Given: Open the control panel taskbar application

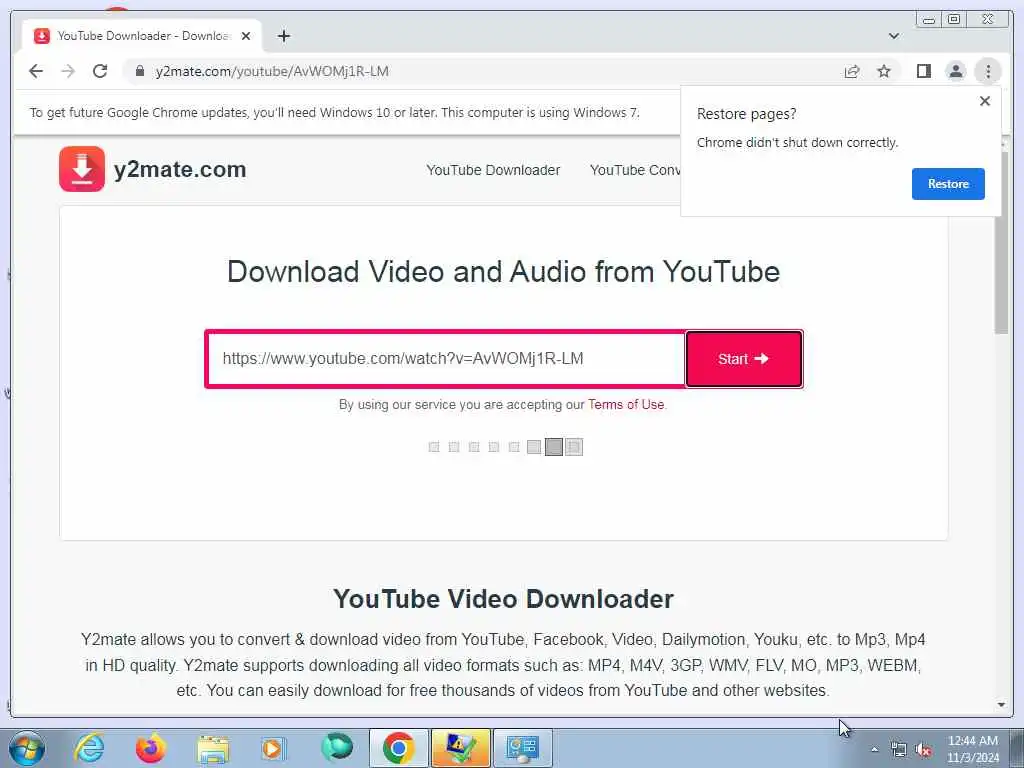Looking at the screenshot, I should [522, 748].
